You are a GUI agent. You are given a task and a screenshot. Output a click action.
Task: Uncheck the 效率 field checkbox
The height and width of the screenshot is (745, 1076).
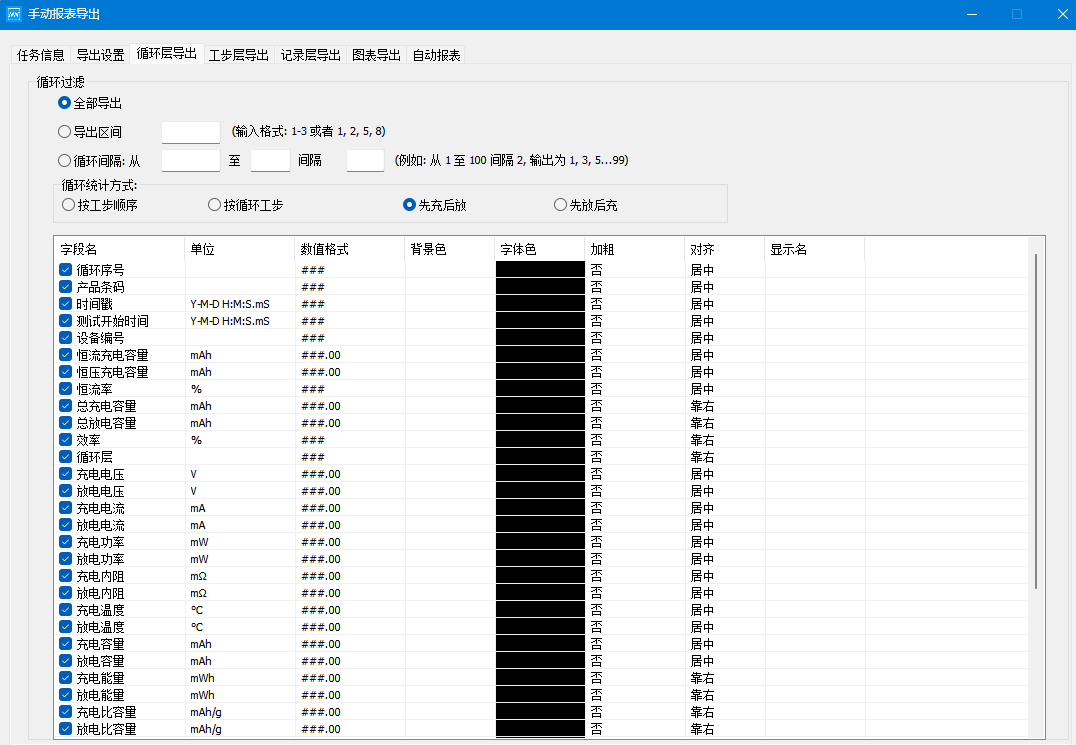[66, 440]
